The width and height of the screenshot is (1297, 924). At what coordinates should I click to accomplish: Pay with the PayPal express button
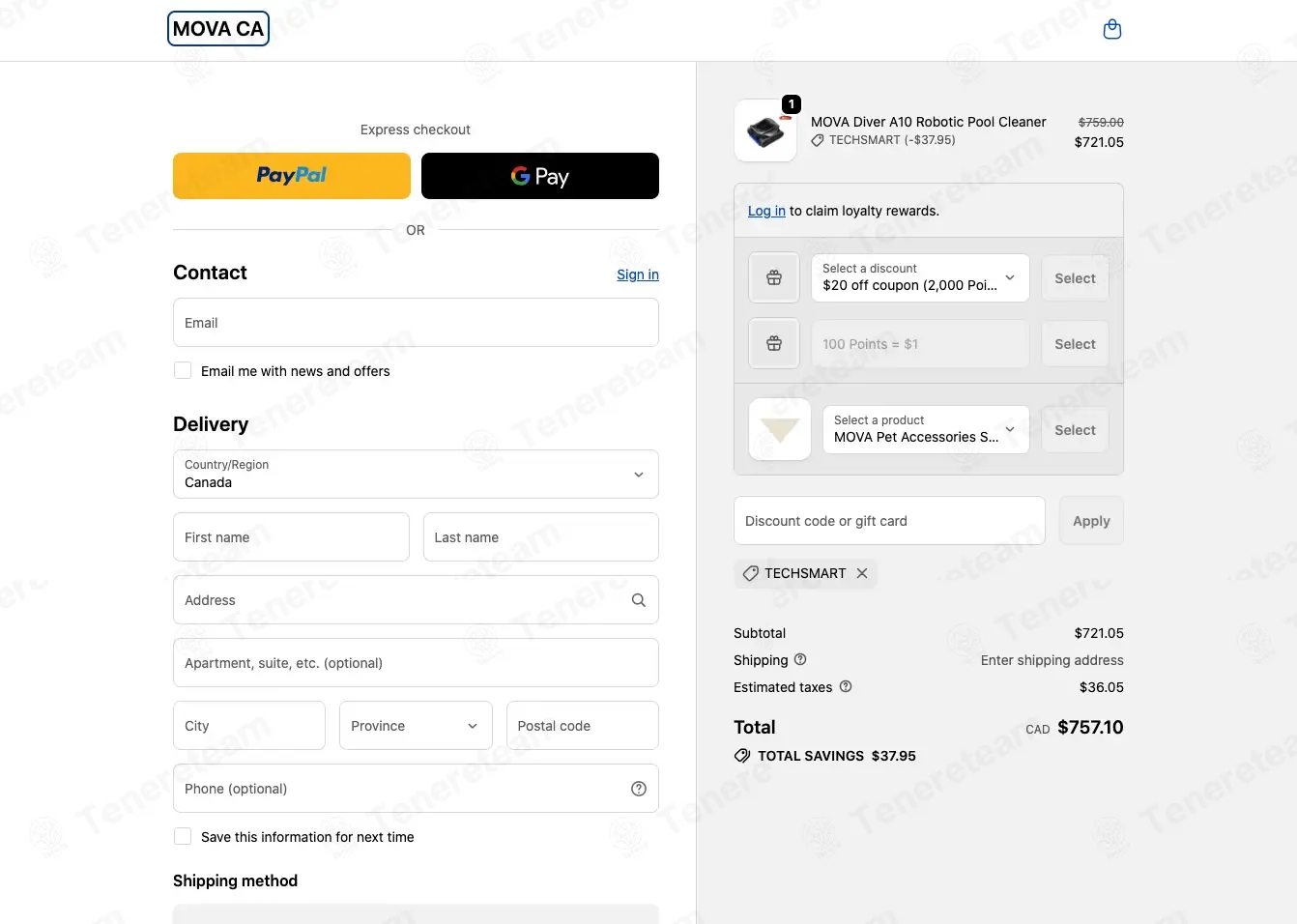pos(292,176)
